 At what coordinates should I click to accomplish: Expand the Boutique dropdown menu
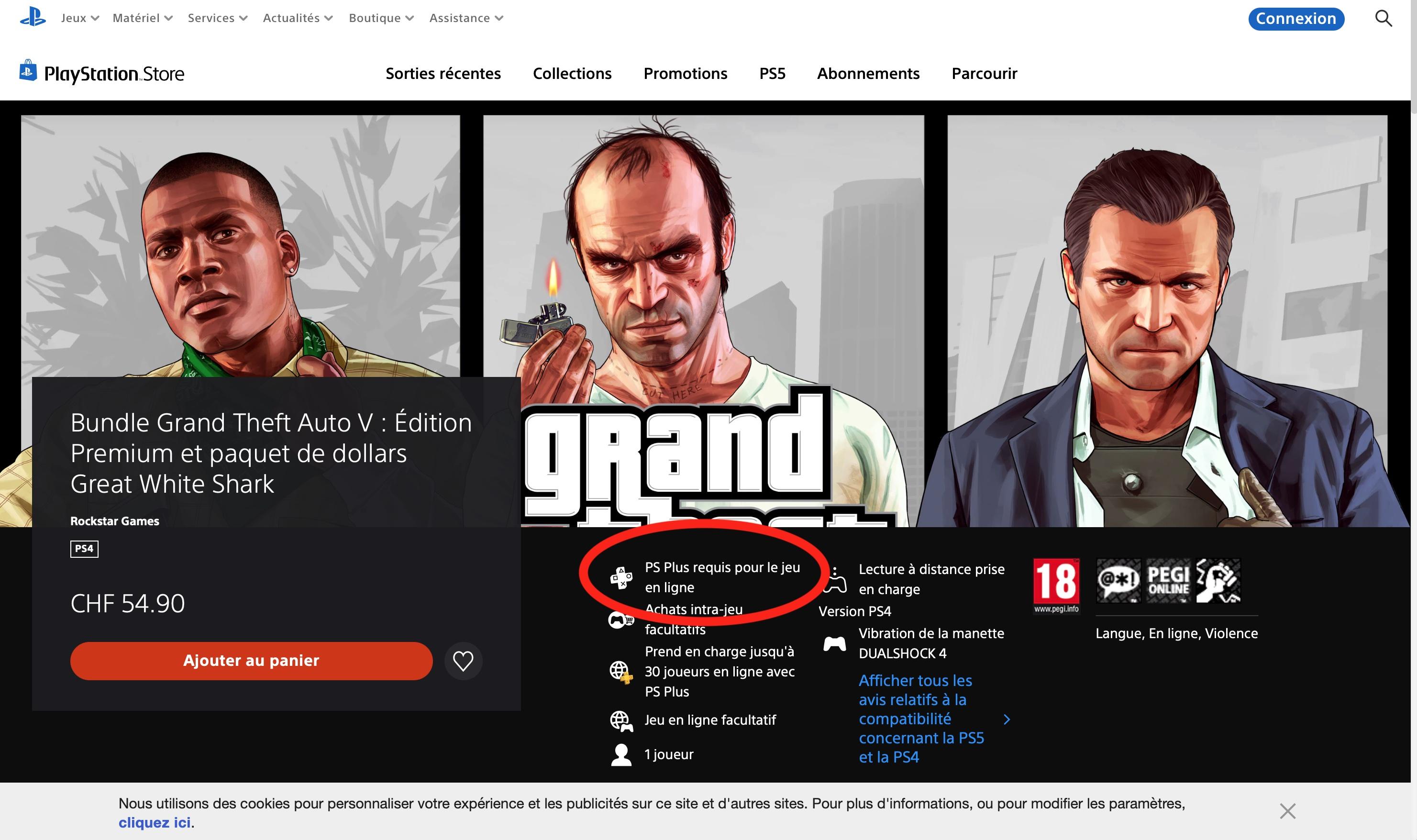click(381, 18)
